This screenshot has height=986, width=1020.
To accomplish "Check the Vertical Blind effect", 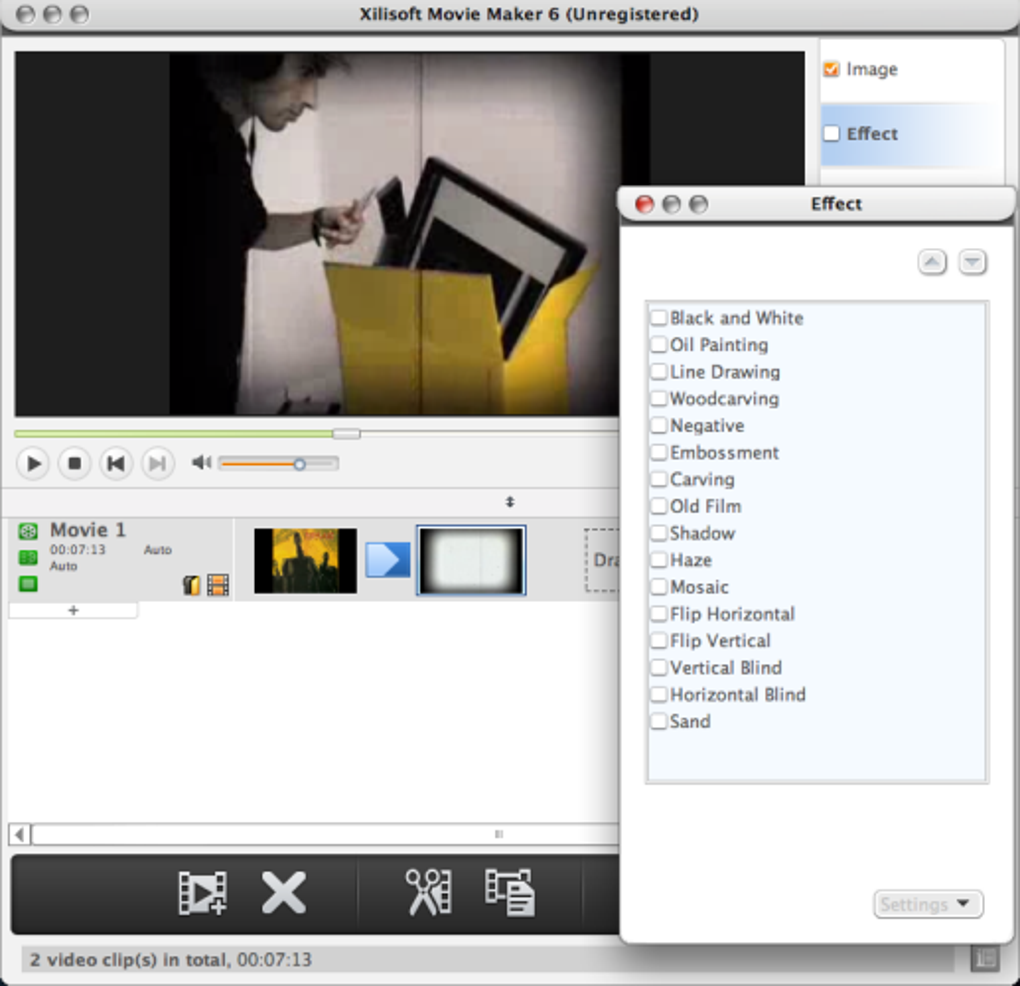I will 659,668.
